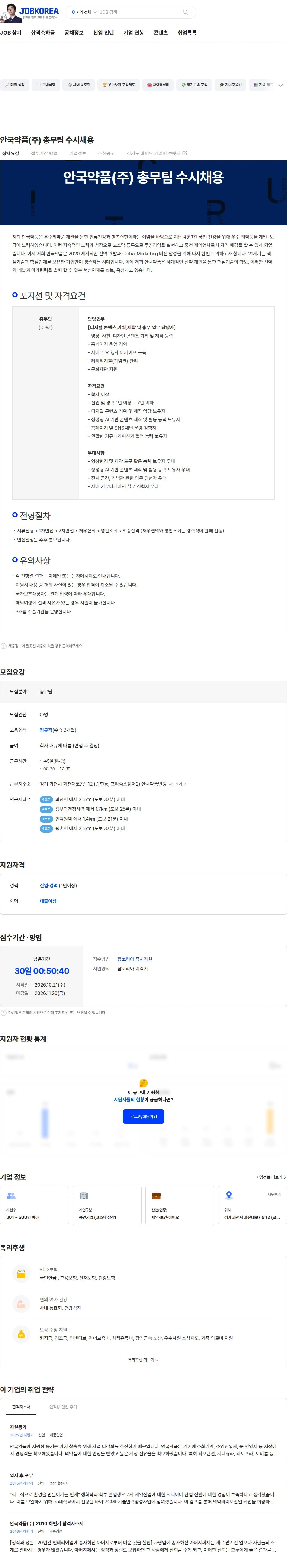Click the 문의 link for wrong job info
287x1568 pixels.
point(65,646)
